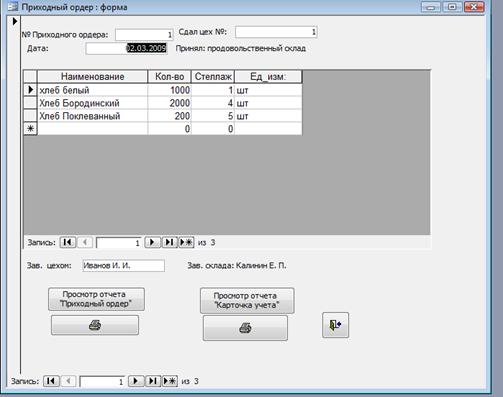Click print icon under 'Карточка учета' report
Screen dimensions: 503x397
pos(245,328)
